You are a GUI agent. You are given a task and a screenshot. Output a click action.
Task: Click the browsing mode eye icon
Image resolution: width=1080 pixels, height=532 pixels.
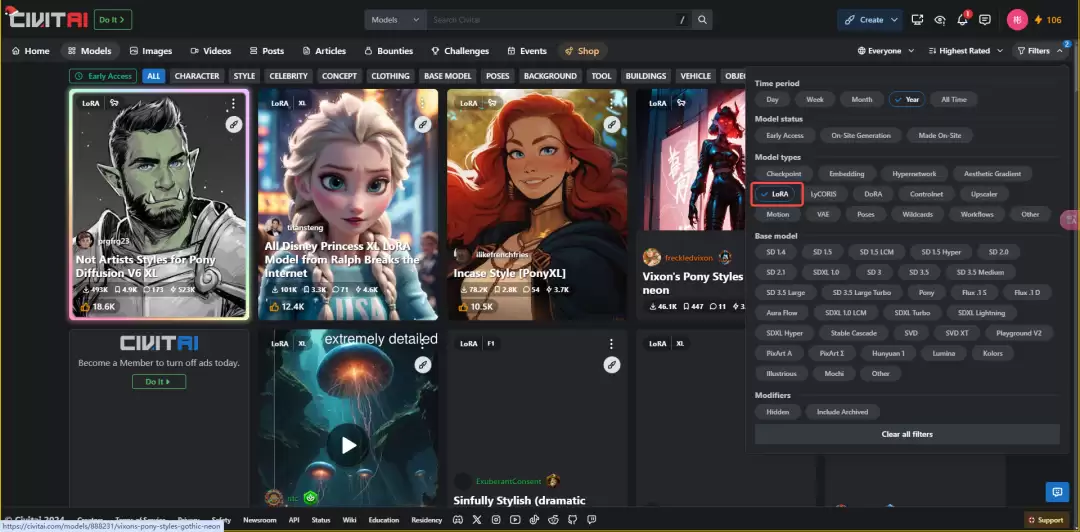(x=940, y=20)
